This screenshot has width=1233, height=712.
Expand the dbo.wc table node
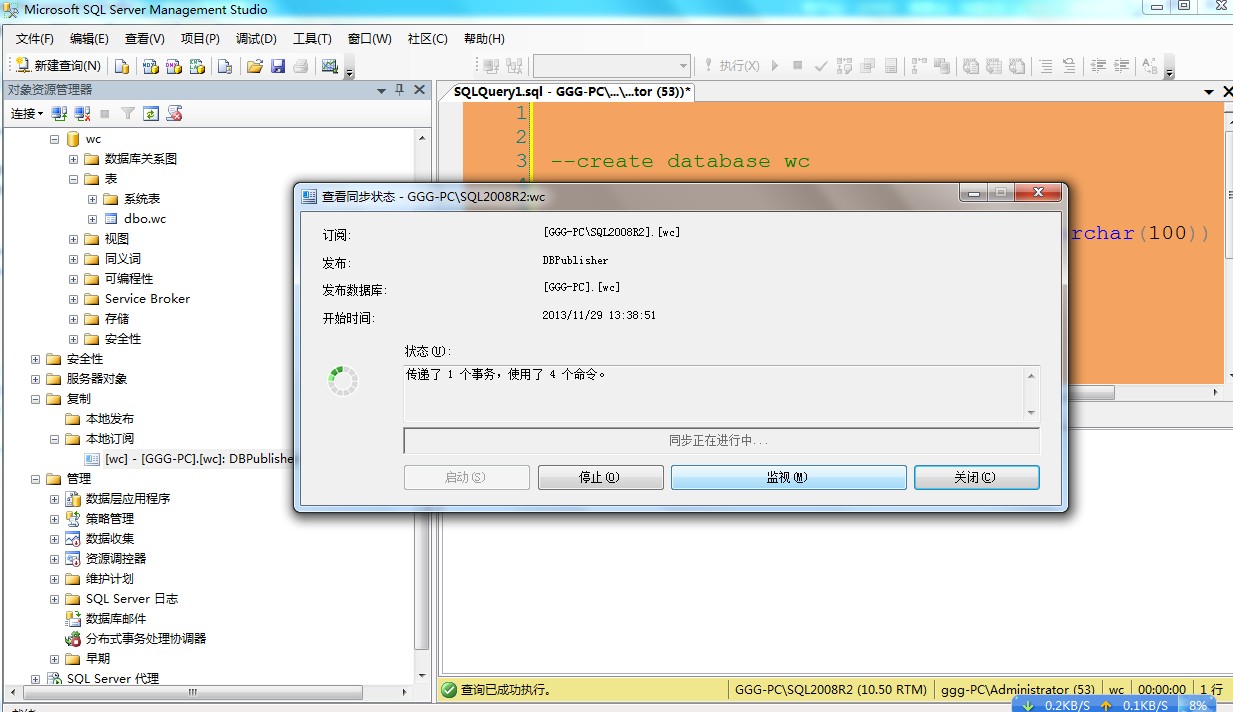pos(93,219)
